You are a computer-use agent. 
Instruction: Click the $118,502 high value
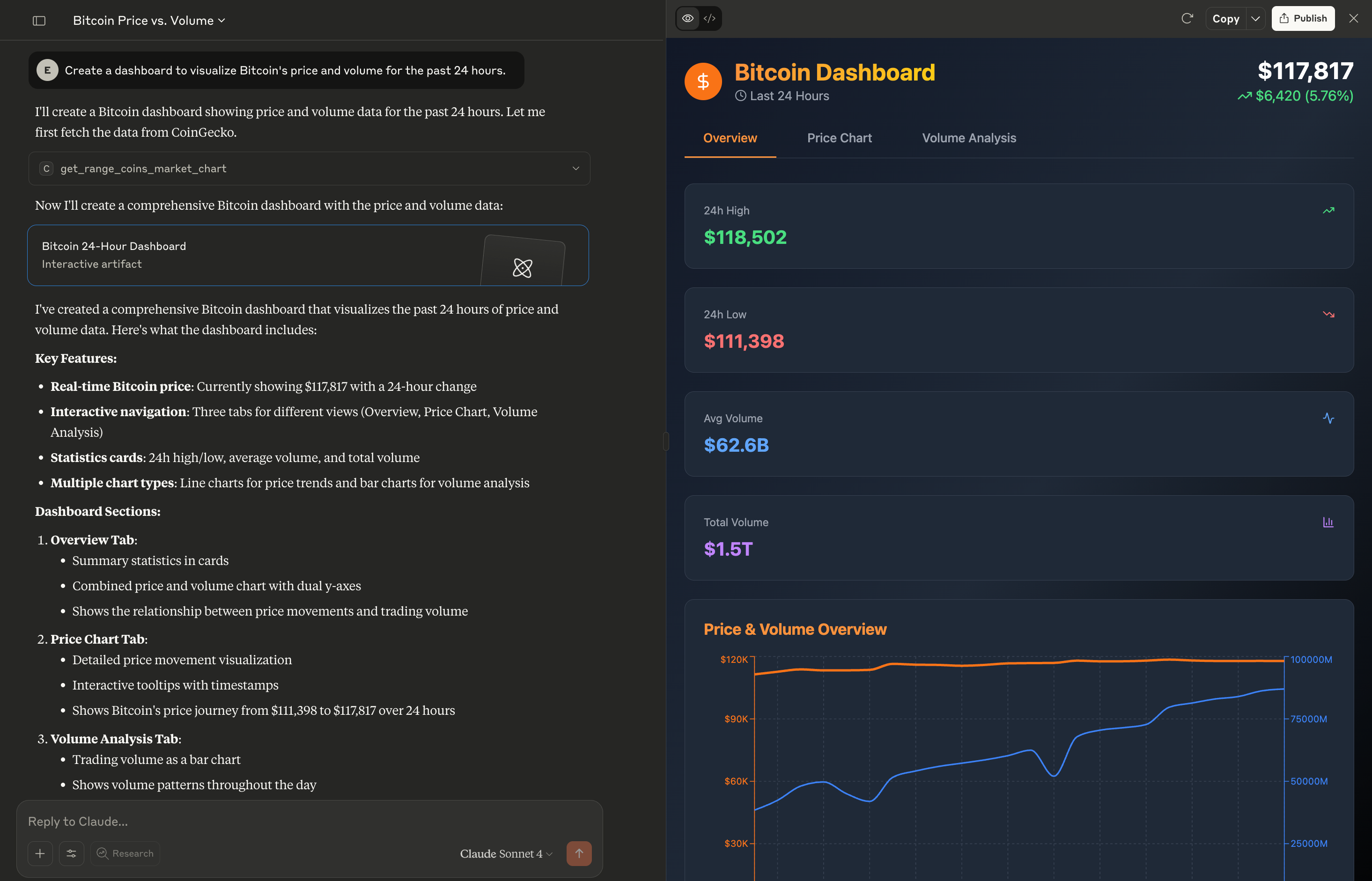tap(745, 237)
